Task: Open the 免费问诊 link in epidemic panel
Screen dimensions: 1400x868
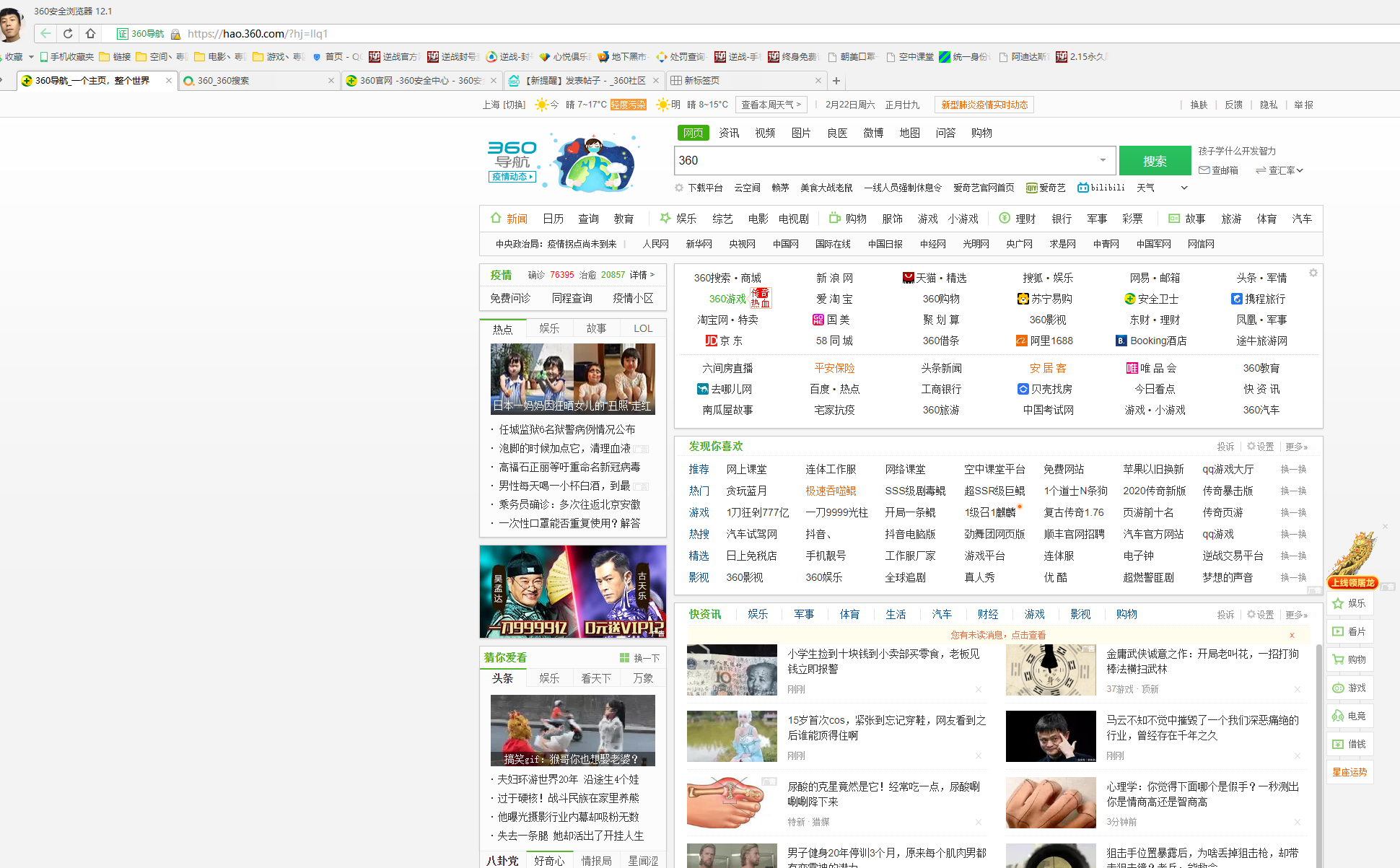Action: (x=510, y=298)
